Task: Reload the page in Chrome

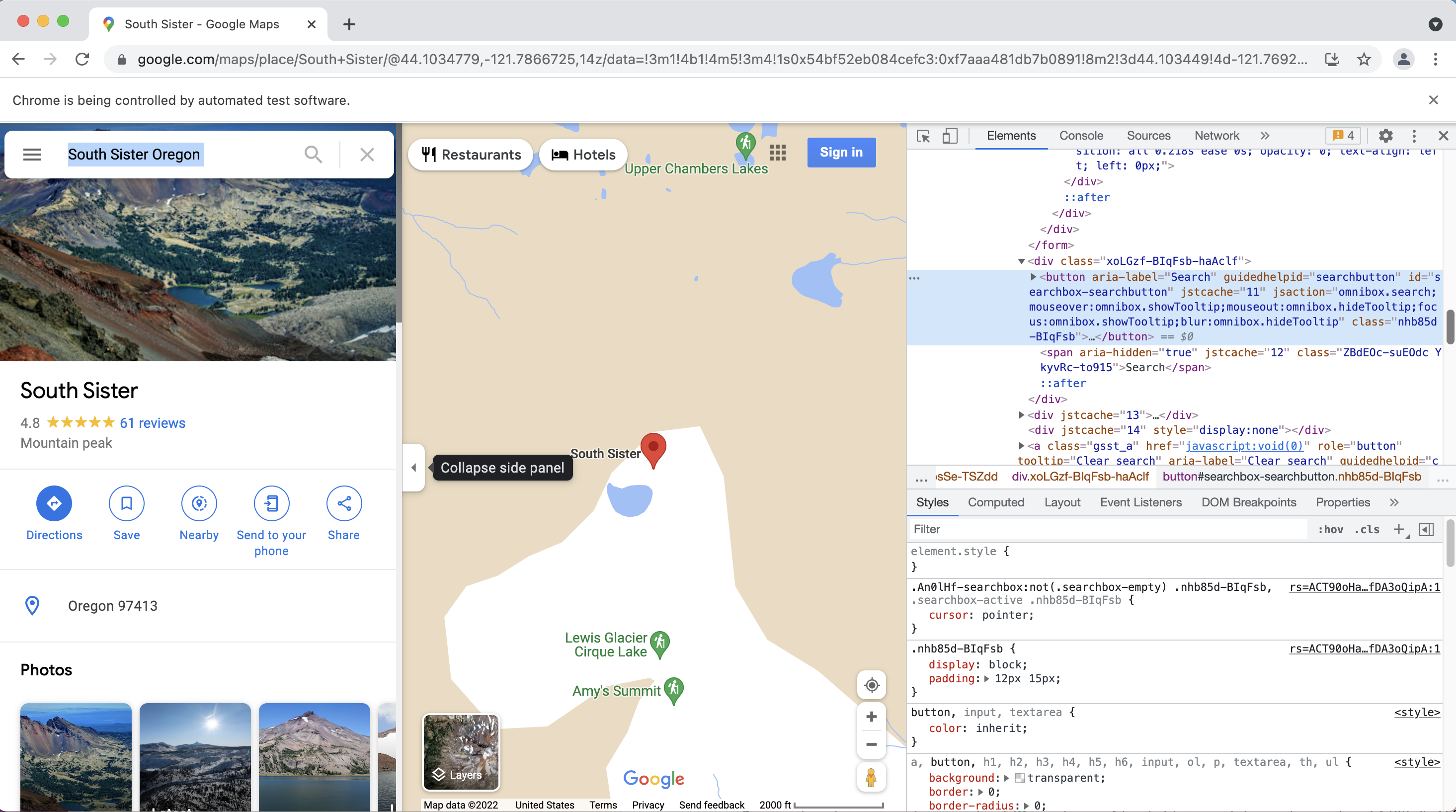Action: pos(82,59)
